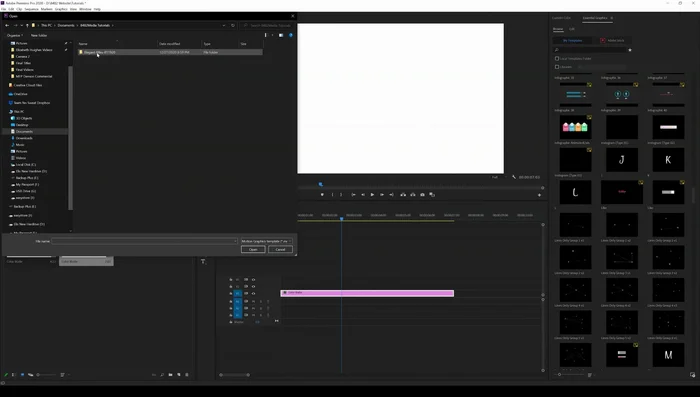Step back one frame in Program monitor
700x397 pixels.
pyautogui.click(x=363, y=195)
